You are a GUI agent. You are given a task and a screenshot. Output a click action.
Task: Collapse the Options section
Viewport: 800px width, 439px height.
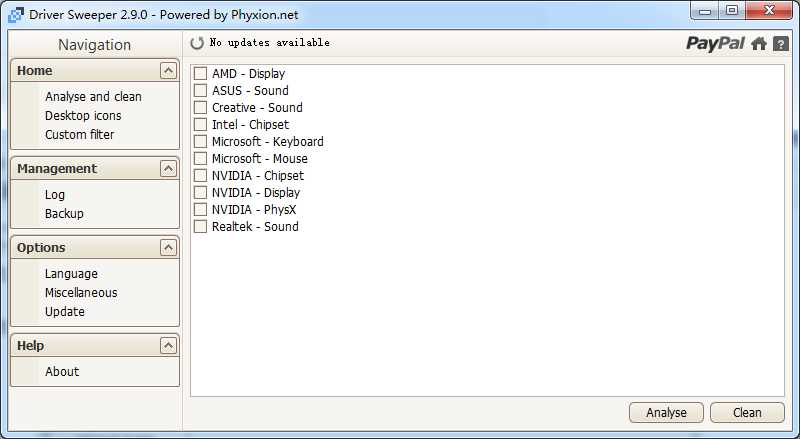[168, 248]
